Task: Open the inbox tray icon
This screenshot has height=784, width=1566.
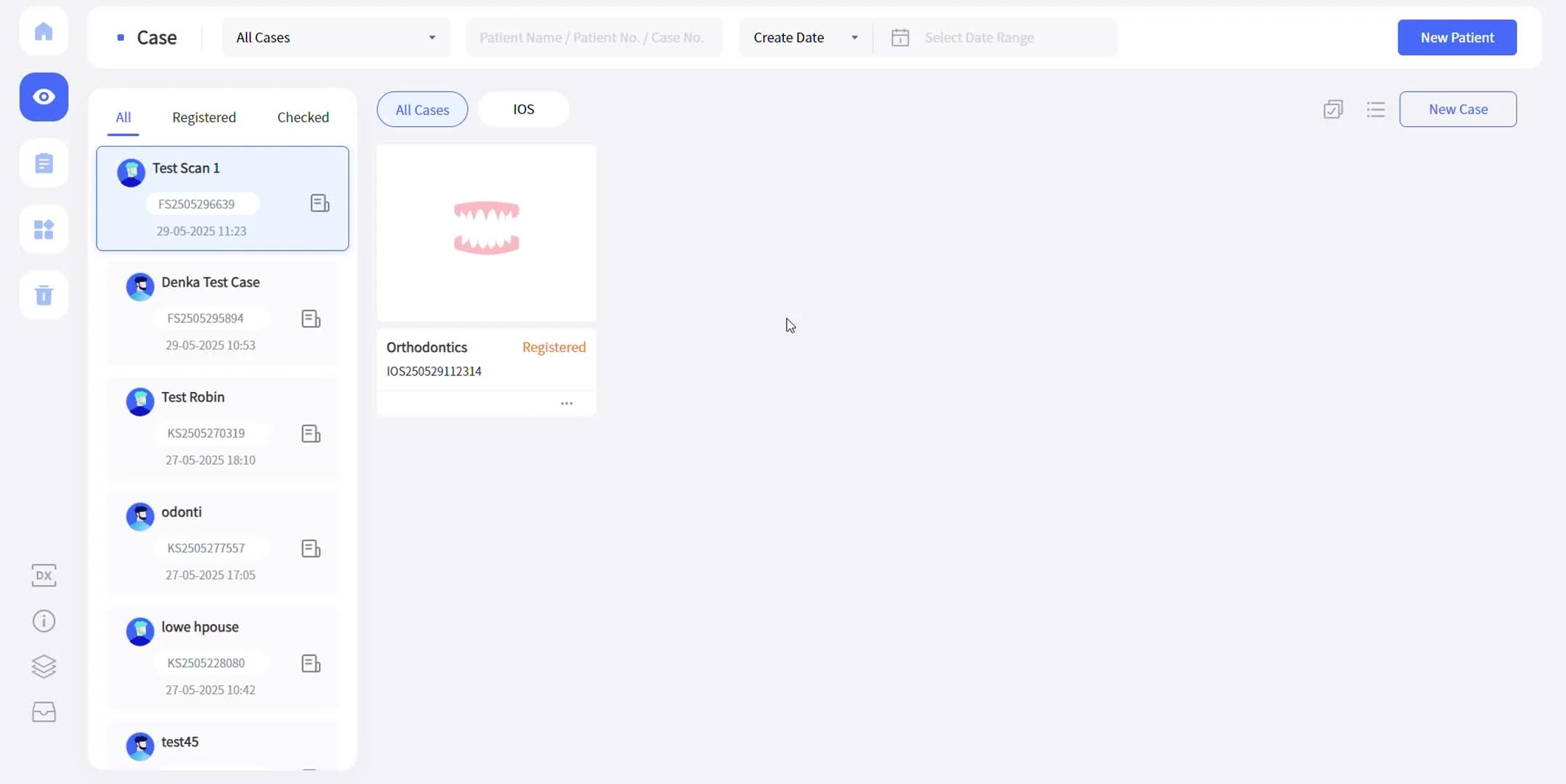Action: coord(44,712)
